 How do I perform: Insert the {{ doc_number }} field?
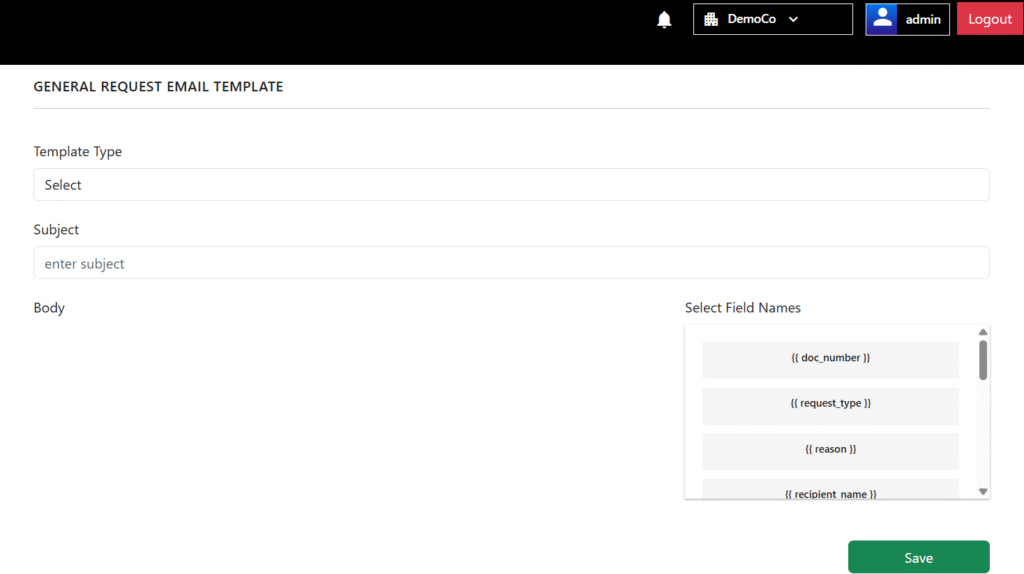coord(830,359)
